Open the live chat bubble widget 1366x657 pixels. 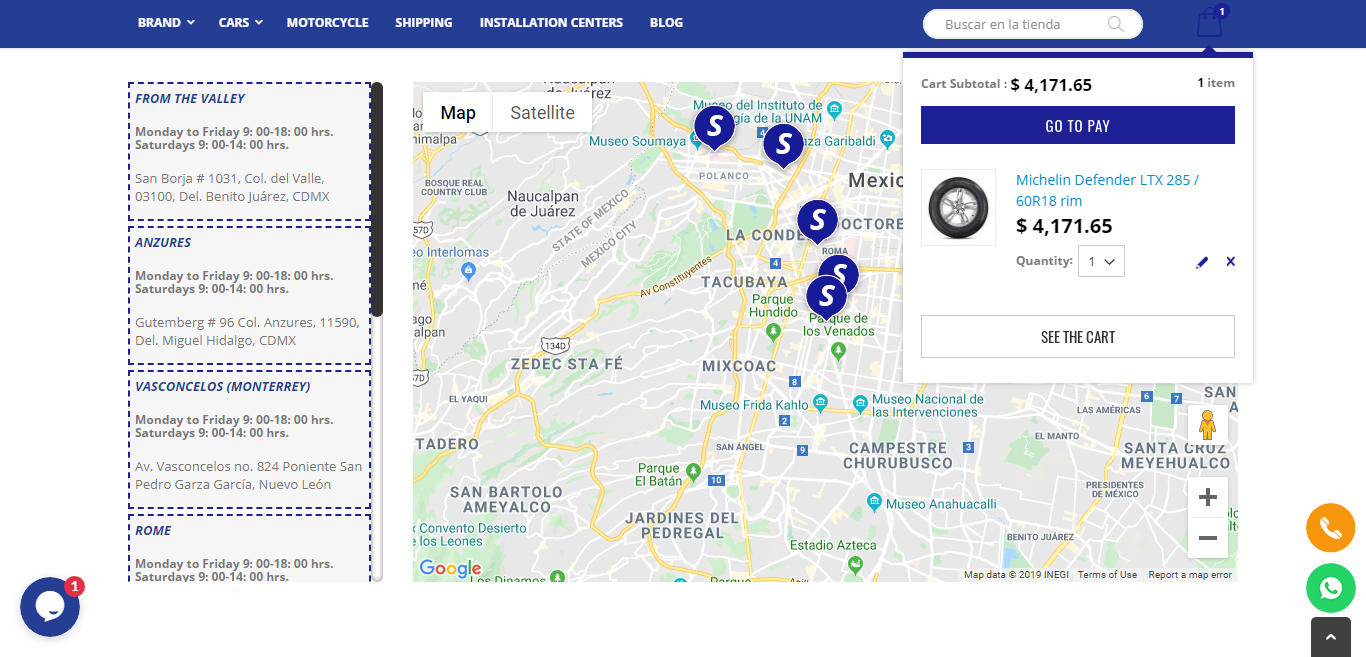(x=50, y=607)
